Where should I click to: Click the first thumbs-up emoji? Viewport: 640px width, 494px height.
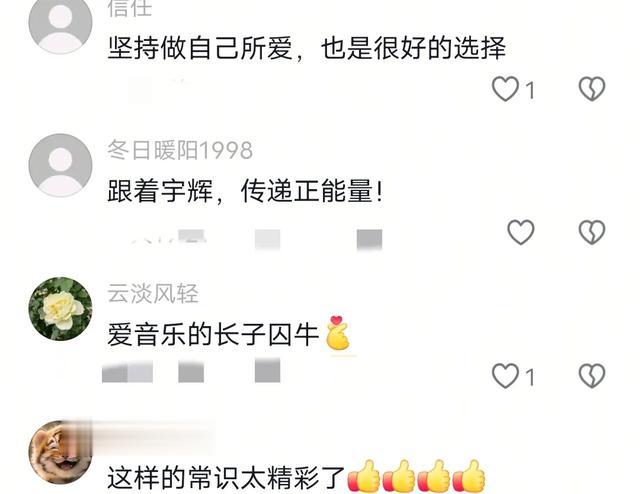click(x=363, y=476)
